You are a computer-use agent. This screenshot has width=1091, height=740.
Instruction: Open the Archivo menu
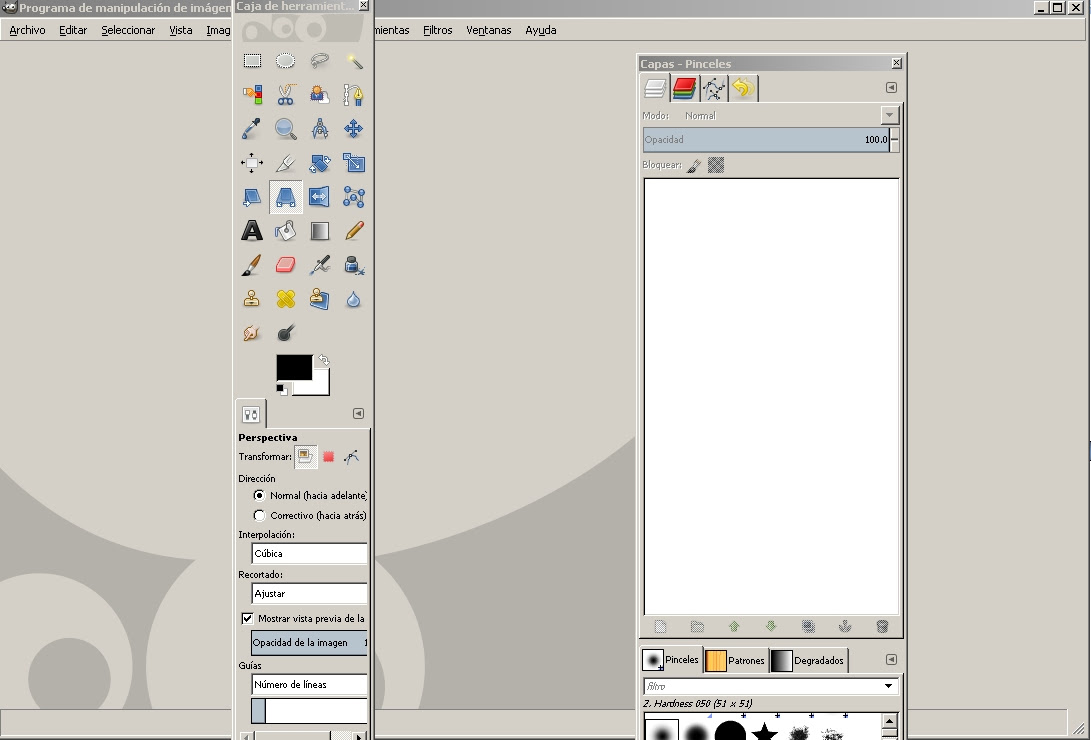(27, 30)
